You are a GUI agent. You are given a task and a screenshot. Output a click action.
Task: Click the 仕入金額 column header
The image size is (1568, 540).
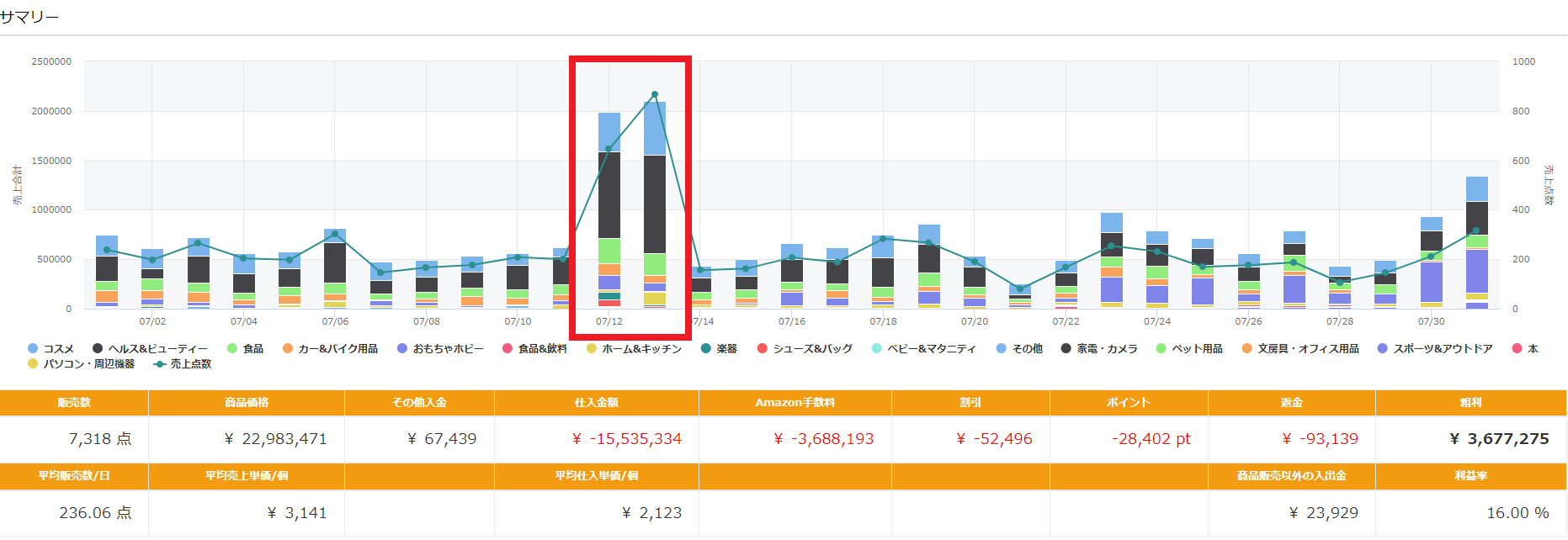[x=596, y=403]
